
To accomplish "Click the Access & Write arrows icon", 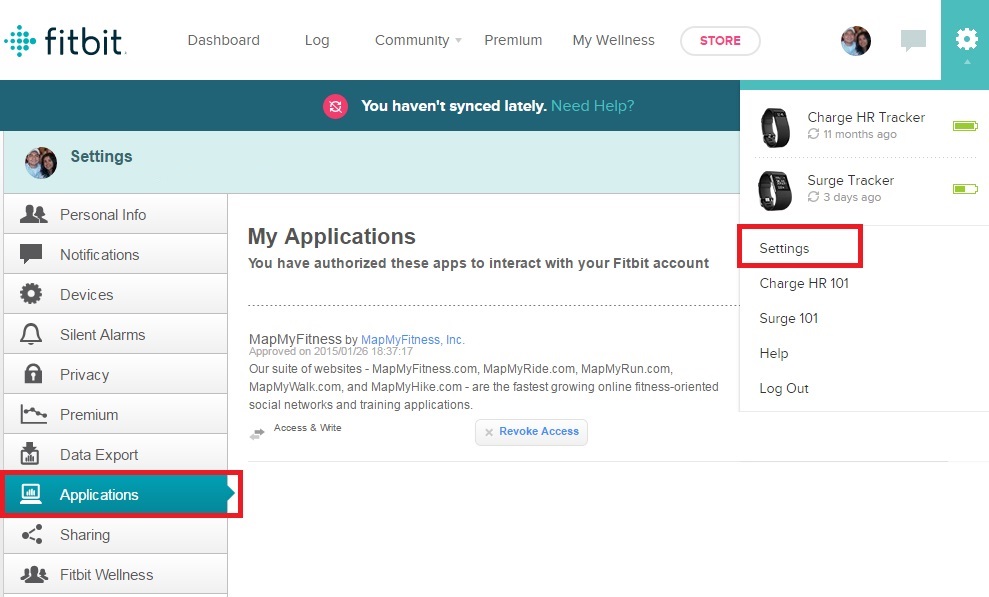I will click(257, 434).
